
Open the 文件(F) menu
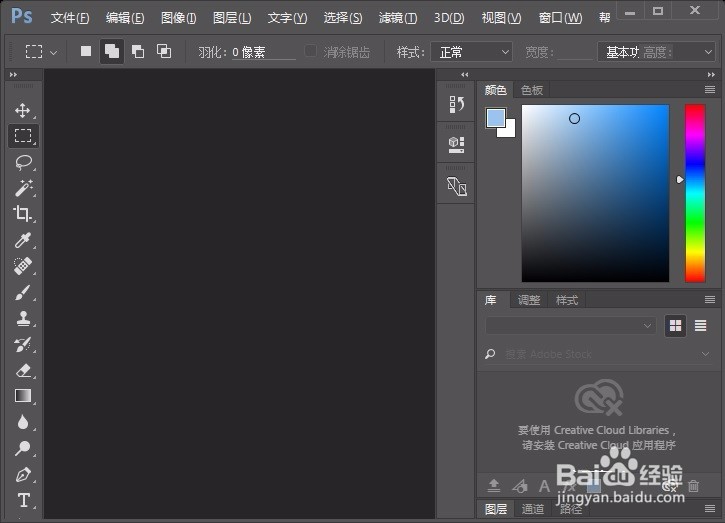tap(70, 18)
